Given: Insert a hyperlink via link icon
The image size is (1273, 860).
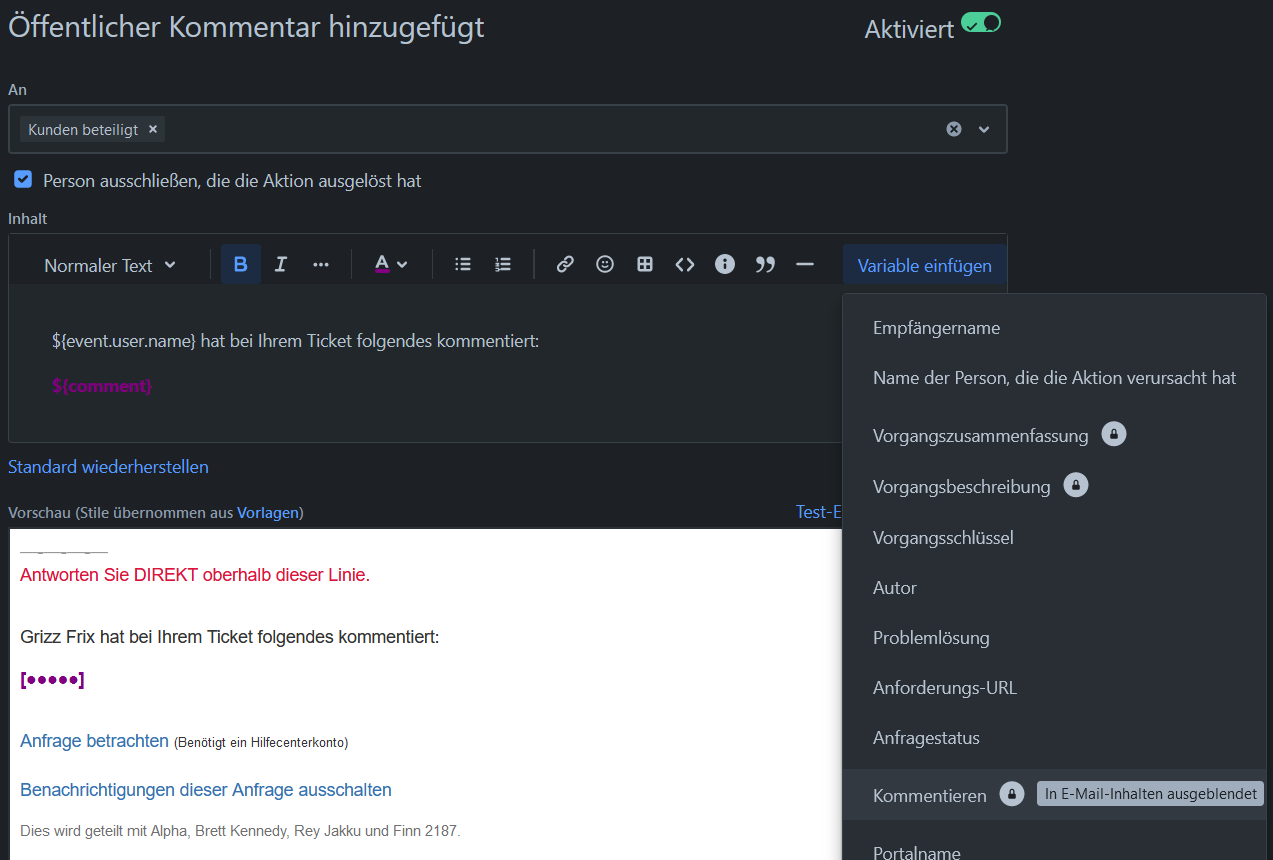Looking at the screenshot, I should 565,264.
